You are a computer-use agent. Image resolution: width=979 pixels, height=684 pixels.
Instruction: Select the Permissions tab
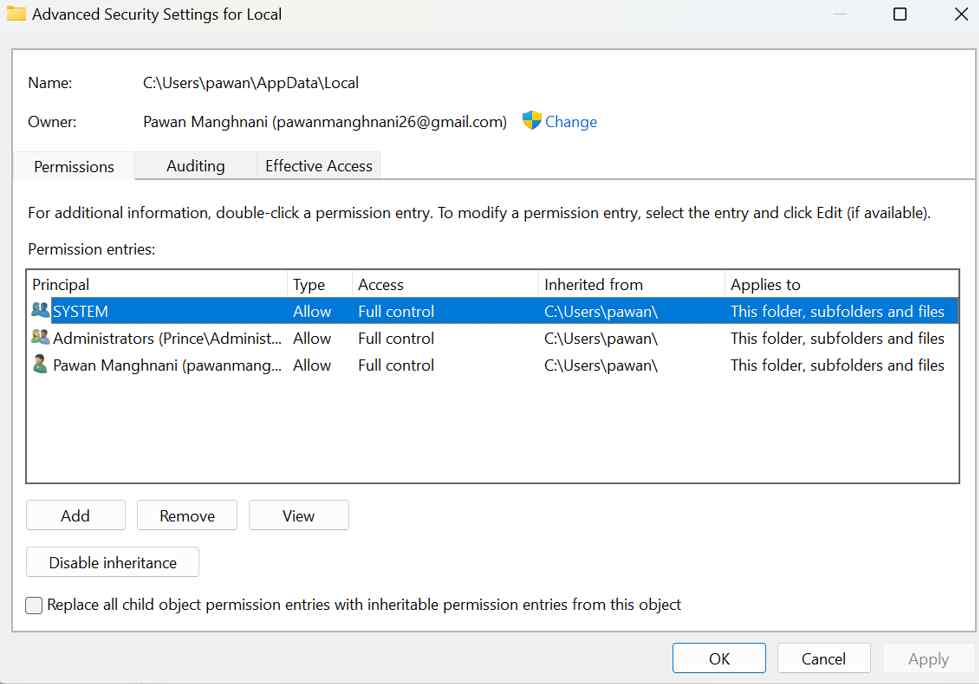pos(74,167)
